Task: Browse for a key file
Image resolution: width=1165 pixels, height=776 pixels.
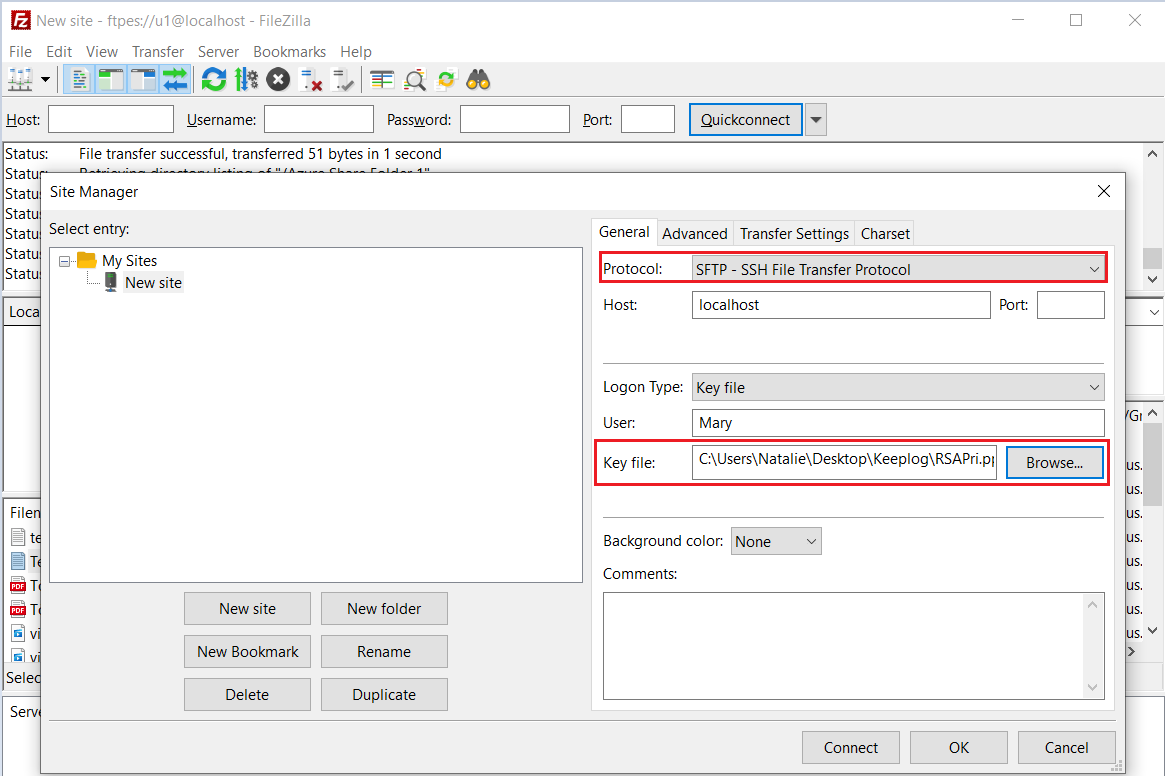Action: point(1054,462)
